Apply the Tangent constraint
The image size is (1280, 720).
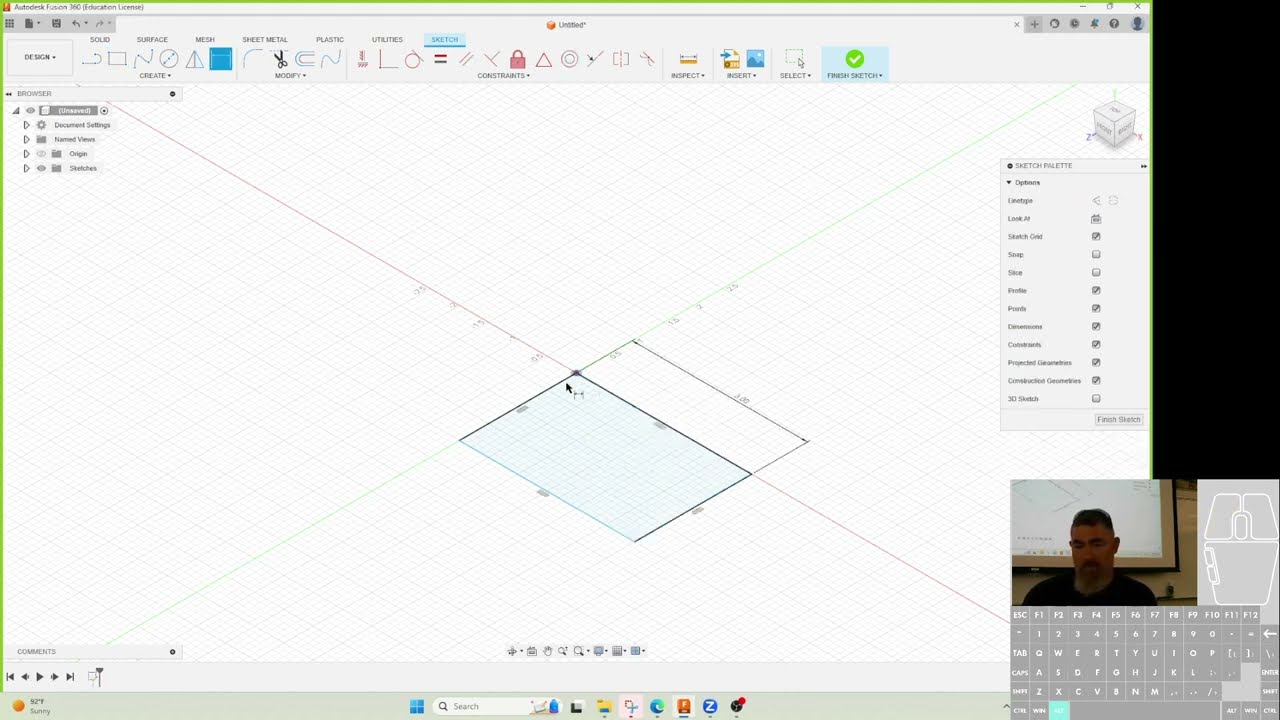(x=413, y=59)
